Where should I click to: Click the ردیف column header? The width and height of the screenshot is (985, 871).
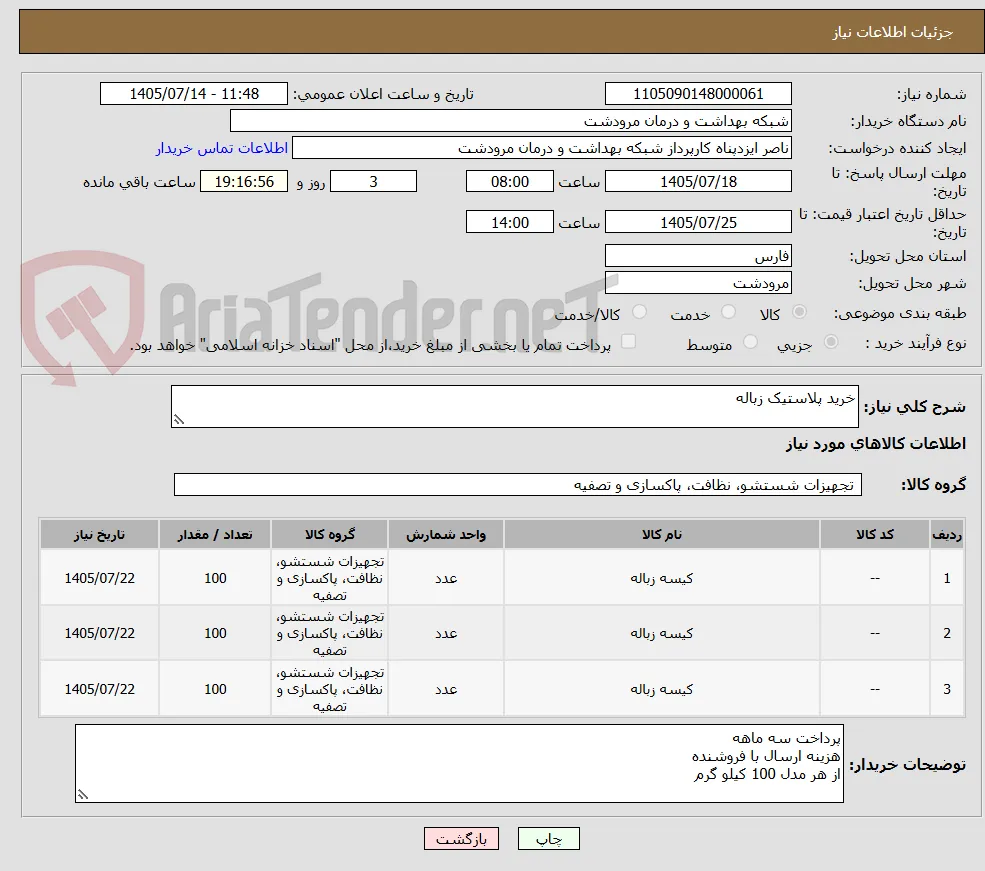[x=947, y=534]
